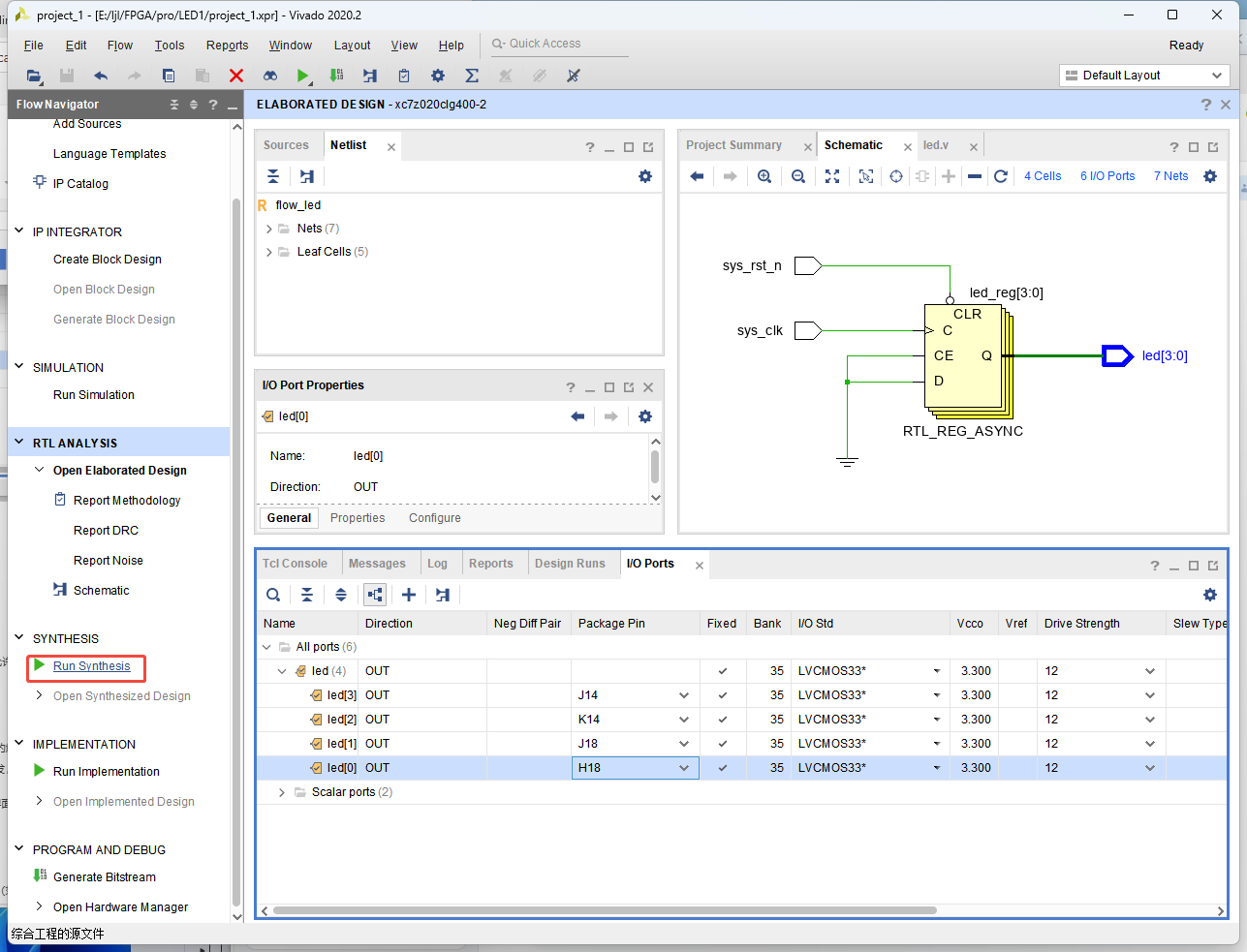Click the 7 Nets link
The width and height of the screenshot is (1247, 952).
[1170, 176]
